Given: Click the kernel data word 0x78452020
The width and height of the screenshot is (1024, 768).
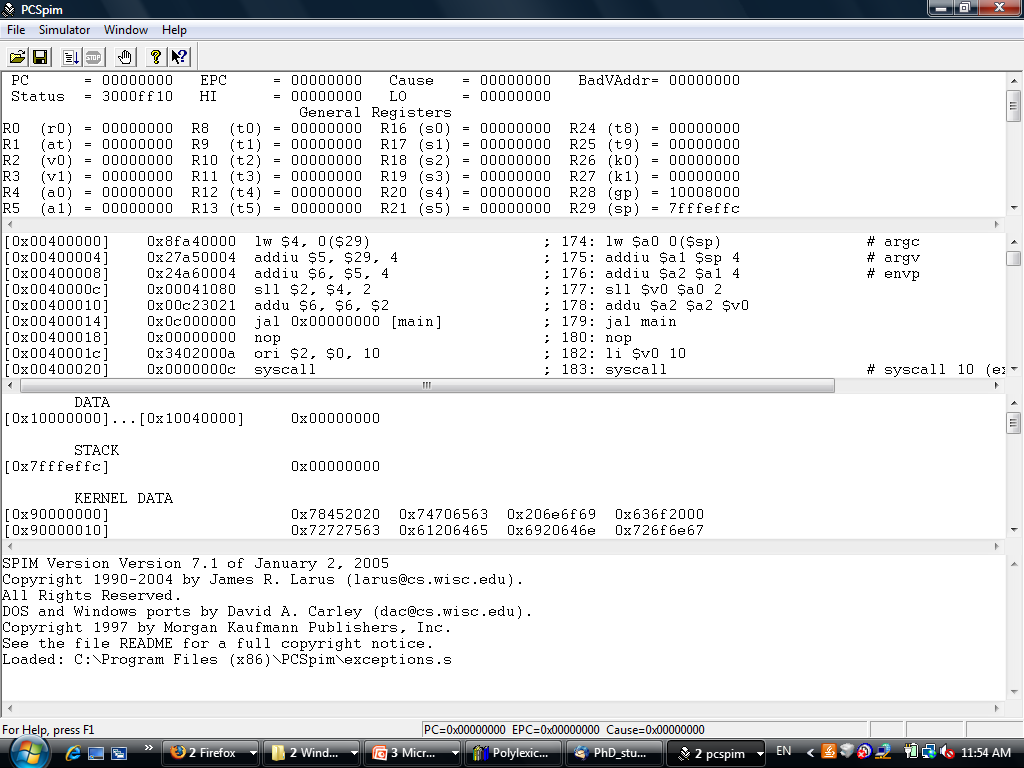Looking at the screenshot, I should point(335,515).
